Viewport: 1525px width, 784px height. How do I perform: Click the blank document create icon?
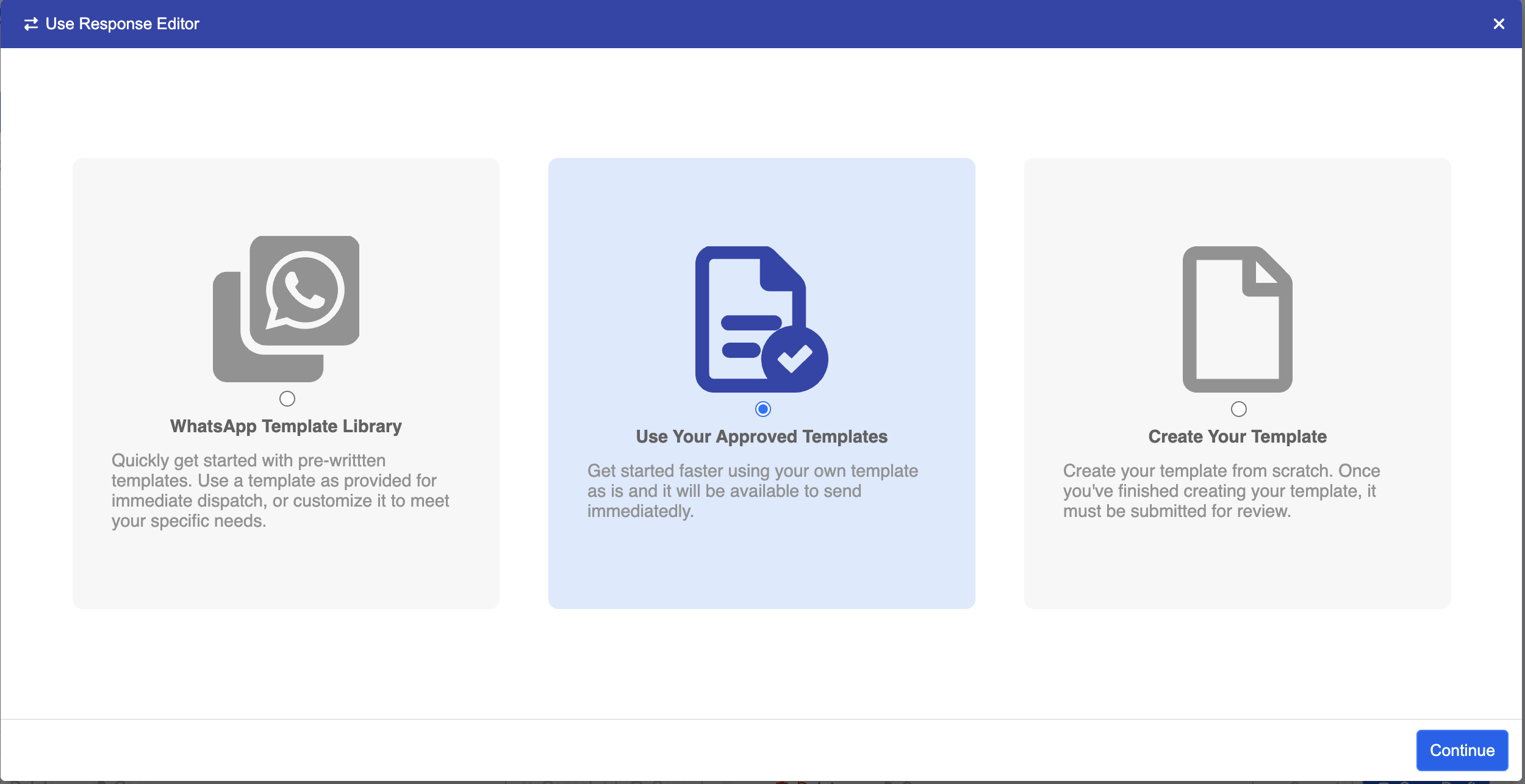pos(1237,319)
